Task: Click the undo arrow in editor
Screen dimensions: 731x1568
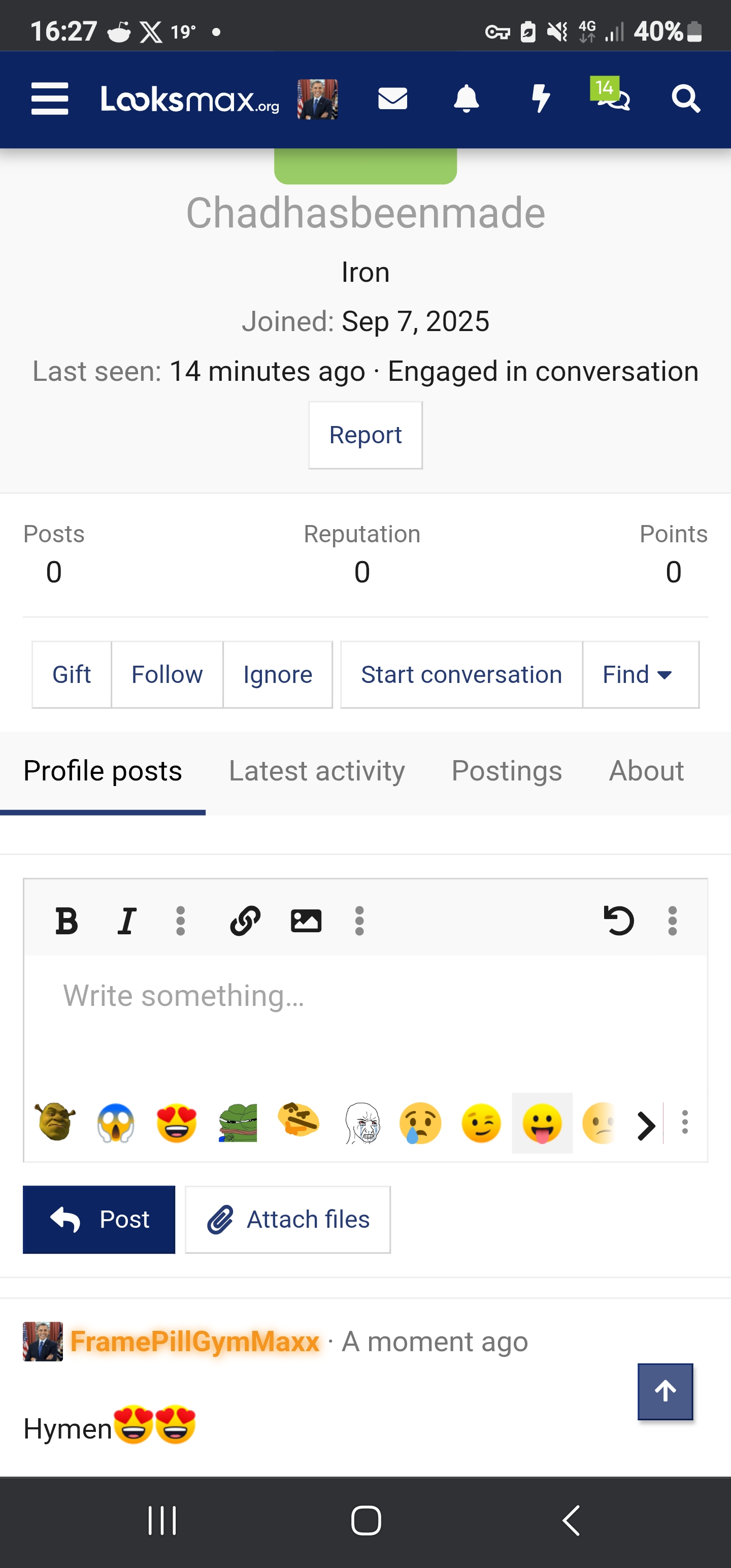Action: point(618,920)
